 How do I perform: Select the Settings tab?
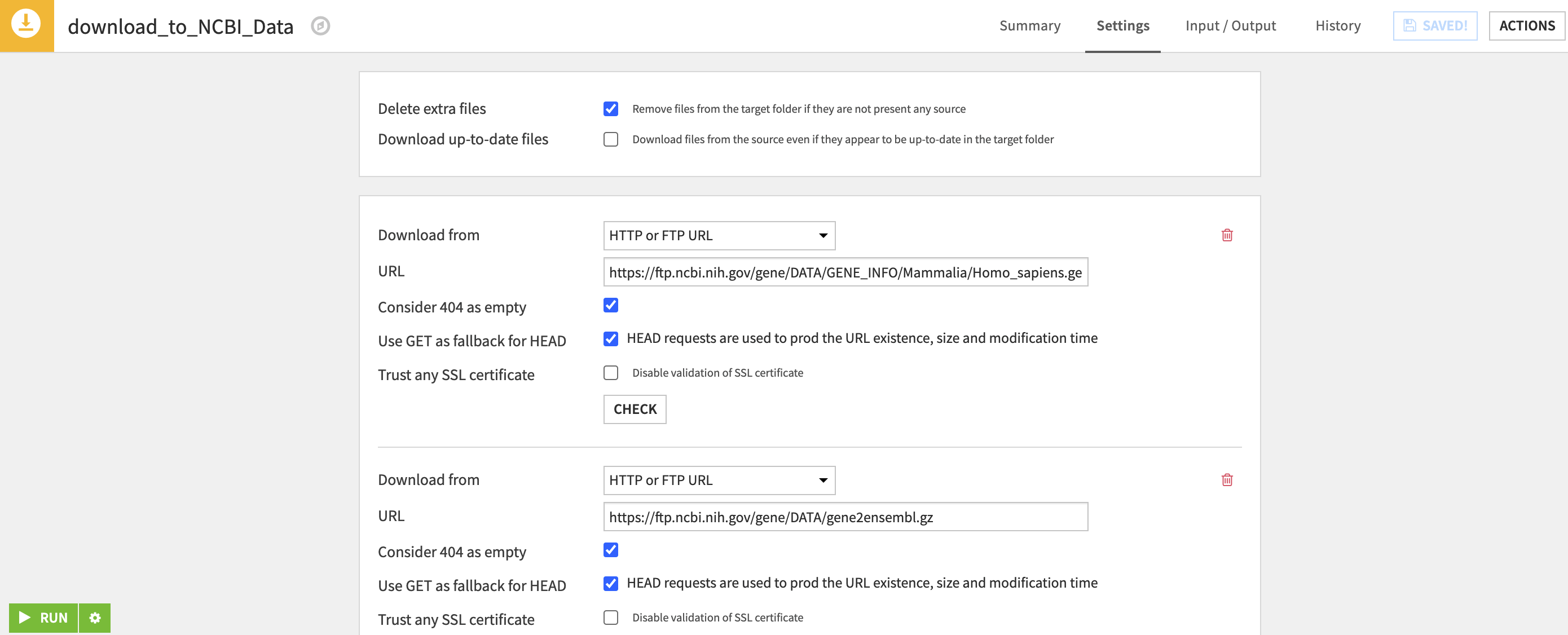pos(1122,25)
